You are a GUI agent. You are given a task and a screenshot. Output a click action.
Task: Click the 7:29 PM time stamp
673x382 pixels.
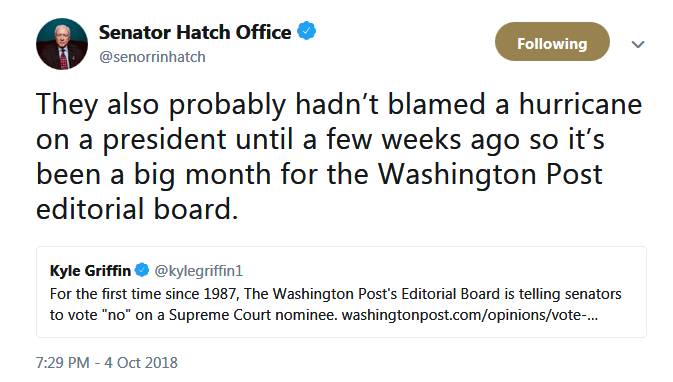pyautogui.click(x=63, y=363)
